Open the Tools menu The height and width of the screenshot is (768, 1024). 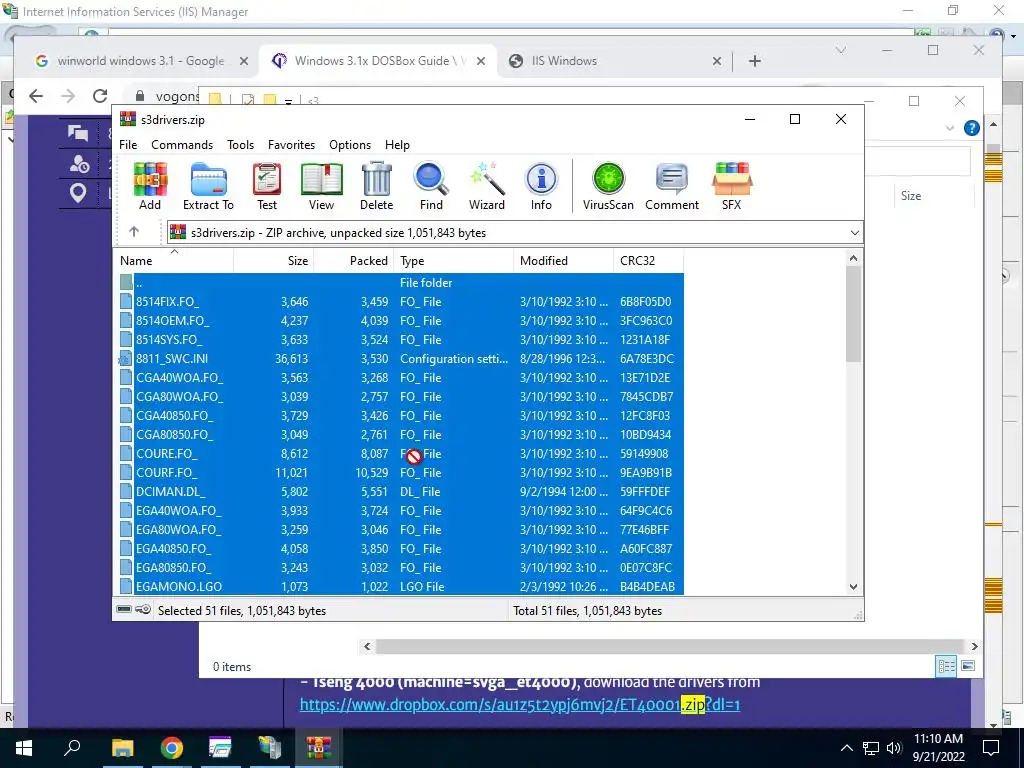click(x=240, y=145)
